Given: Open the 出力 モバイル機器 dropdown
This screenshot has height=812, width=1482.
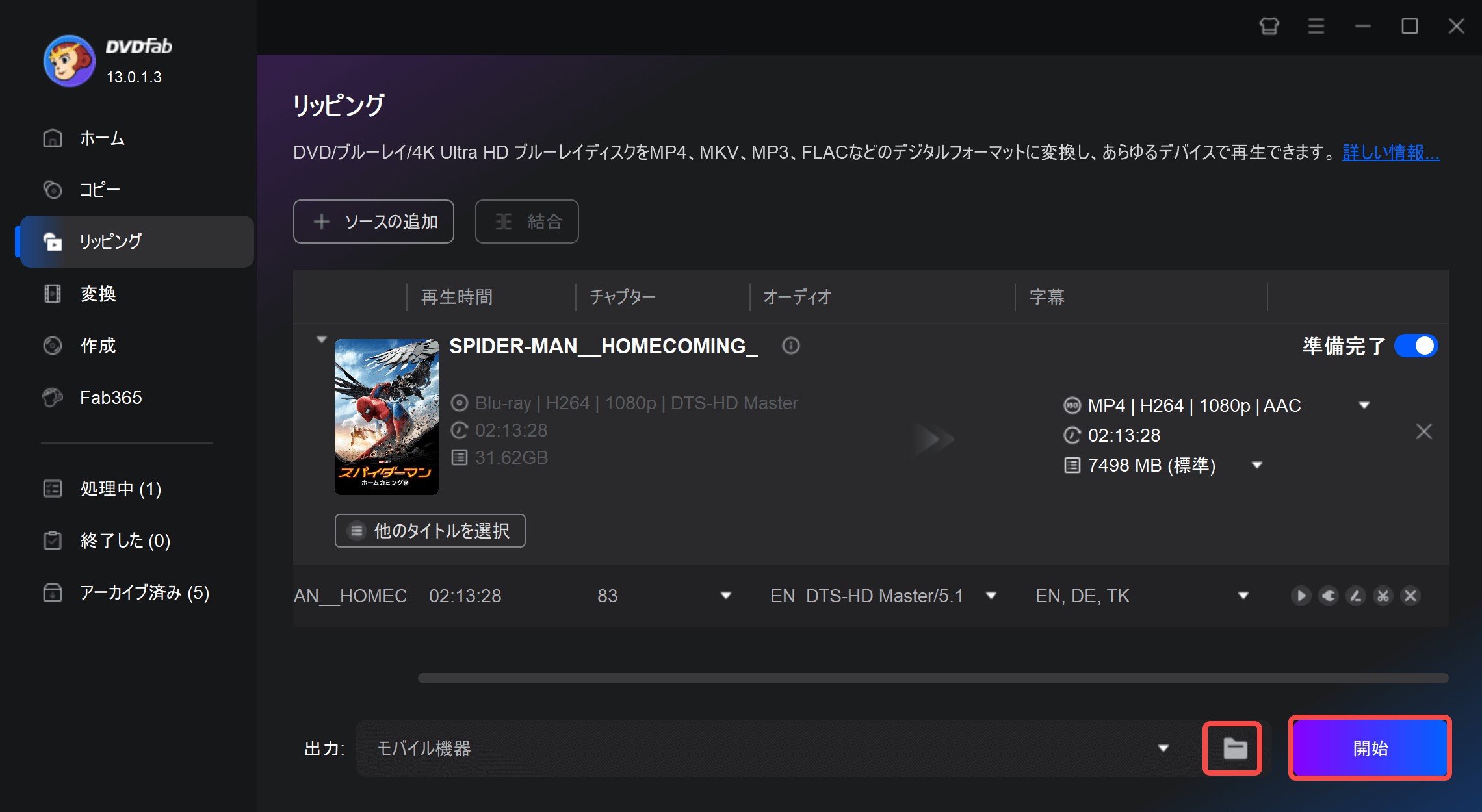Looking at the screenshot, I should pyautogui.click(x=772, y=748).
